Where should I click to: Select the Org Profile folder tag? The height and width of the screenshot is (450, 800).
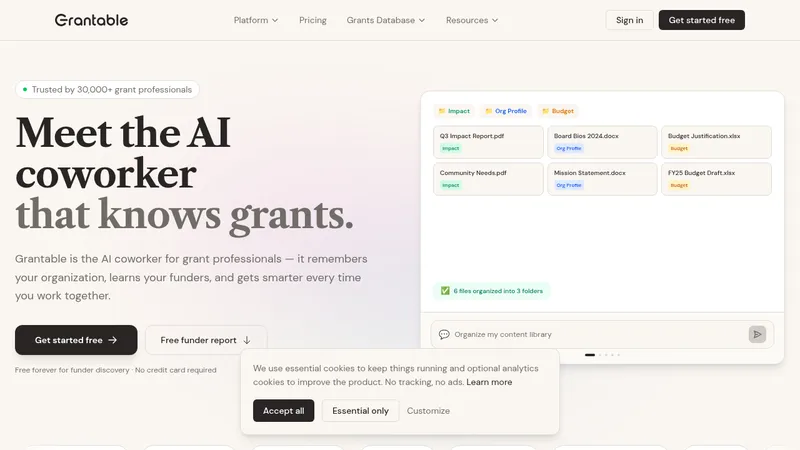coord(506,111)
